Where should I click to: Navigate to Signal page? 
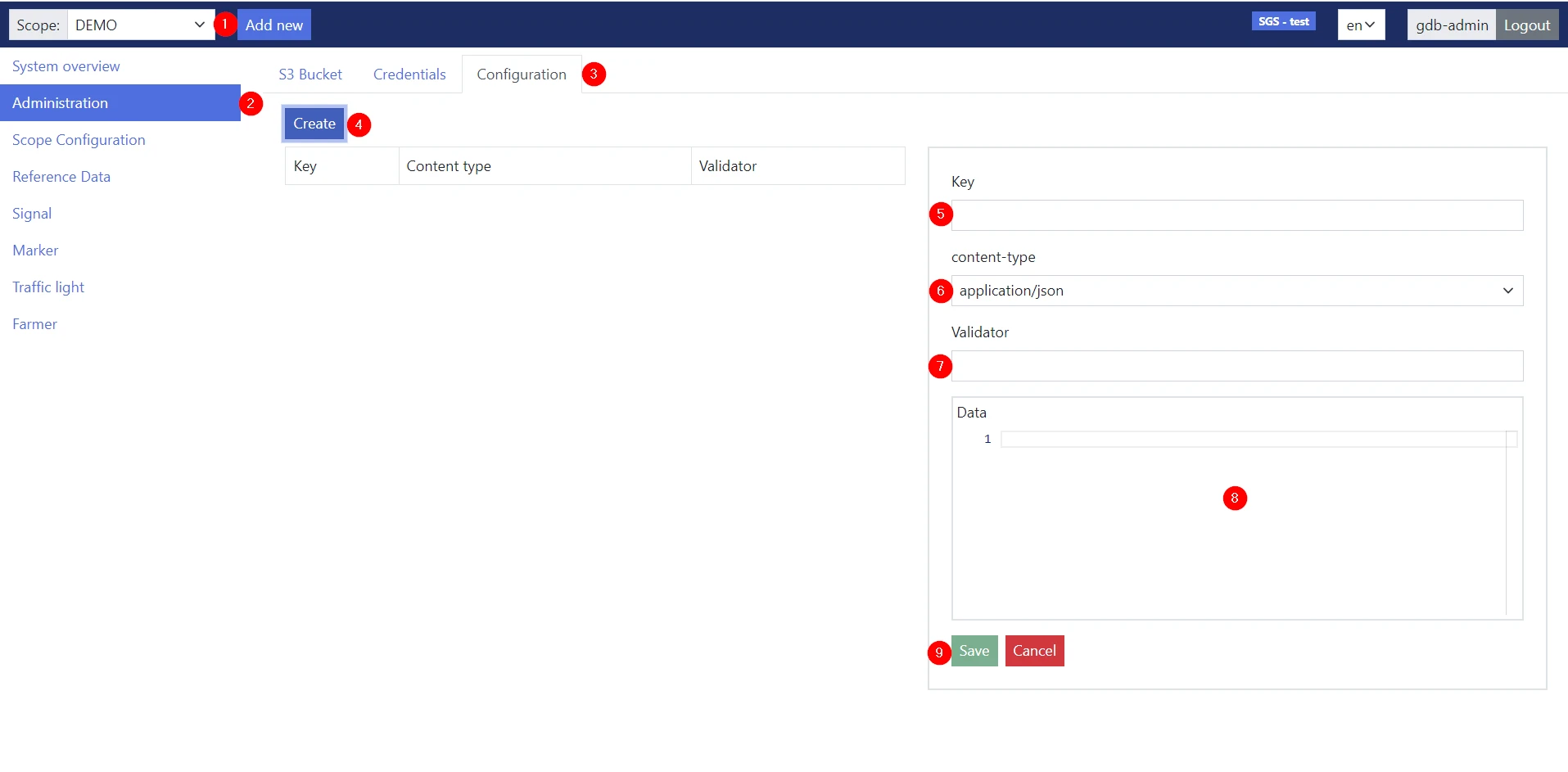point(32,214)
